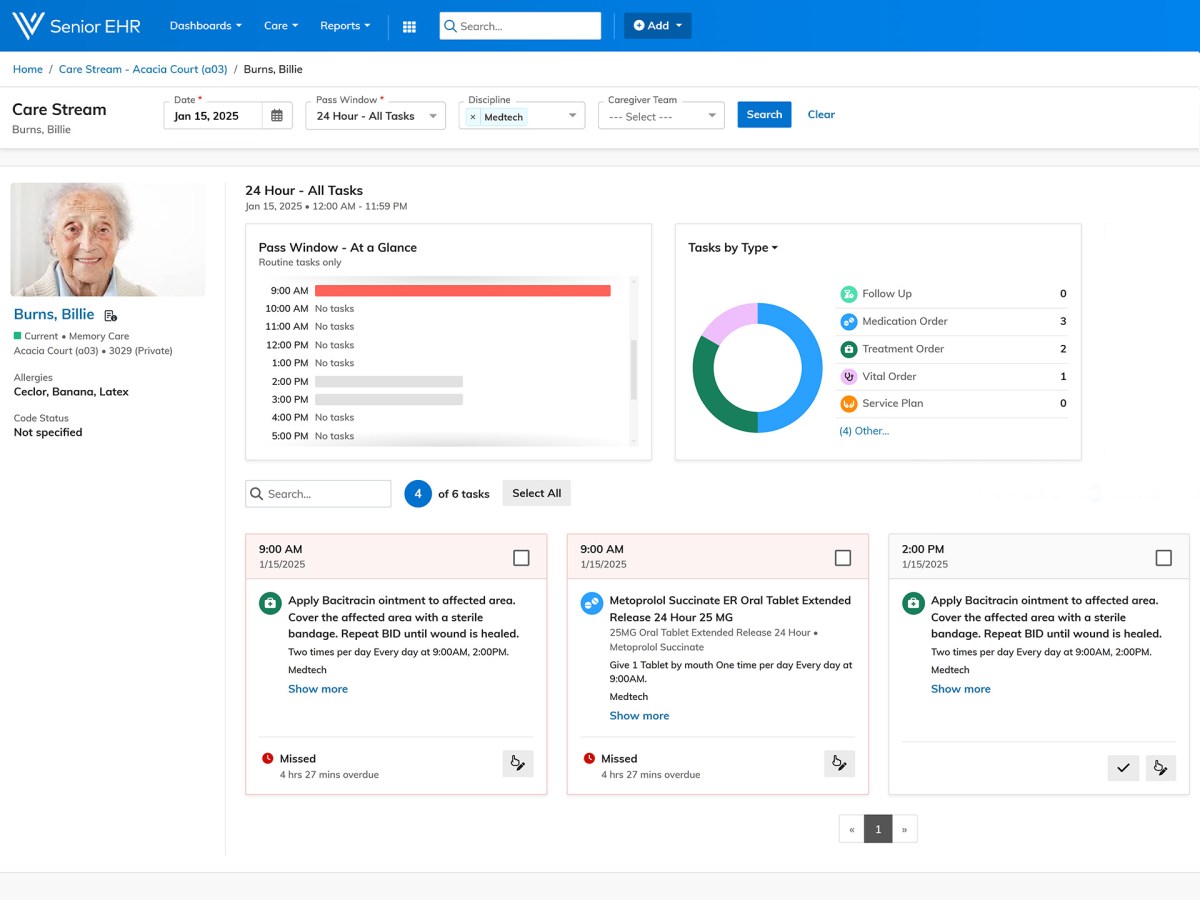Viewport: 1200px width, 900px height.
Task: Select the Metoprolol Succinate task checkbox
Action: [843, 558]
